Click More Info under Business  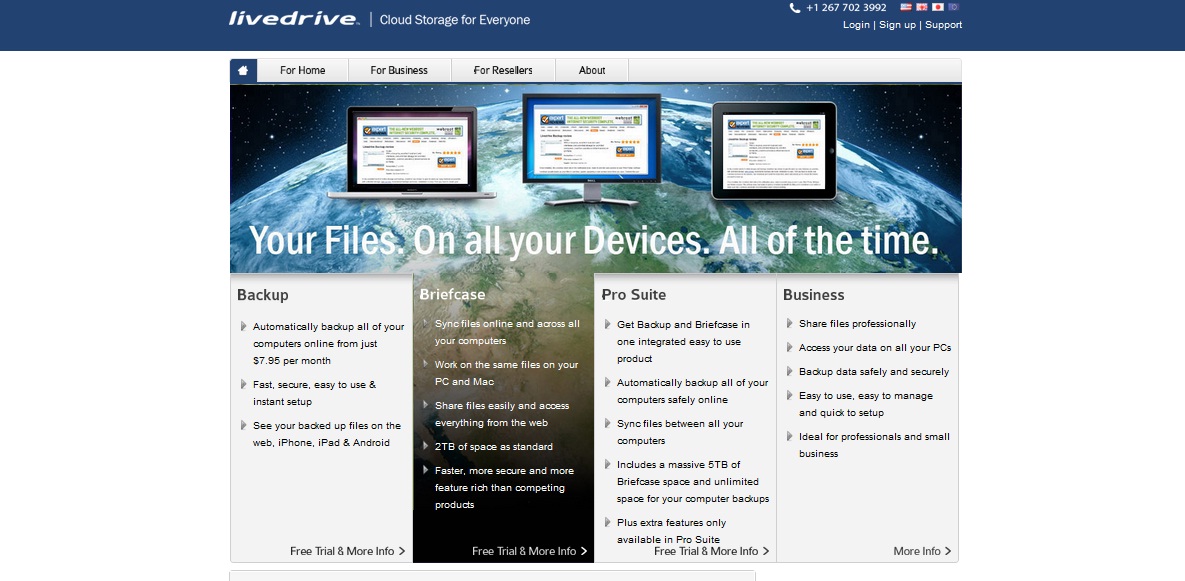922,551
